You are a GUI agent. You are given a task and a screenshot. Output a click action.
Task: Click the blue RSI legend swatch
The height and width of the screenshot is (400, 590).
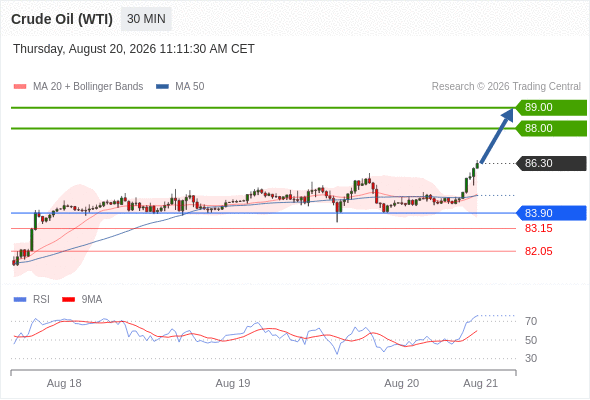(x=20, y=300)
